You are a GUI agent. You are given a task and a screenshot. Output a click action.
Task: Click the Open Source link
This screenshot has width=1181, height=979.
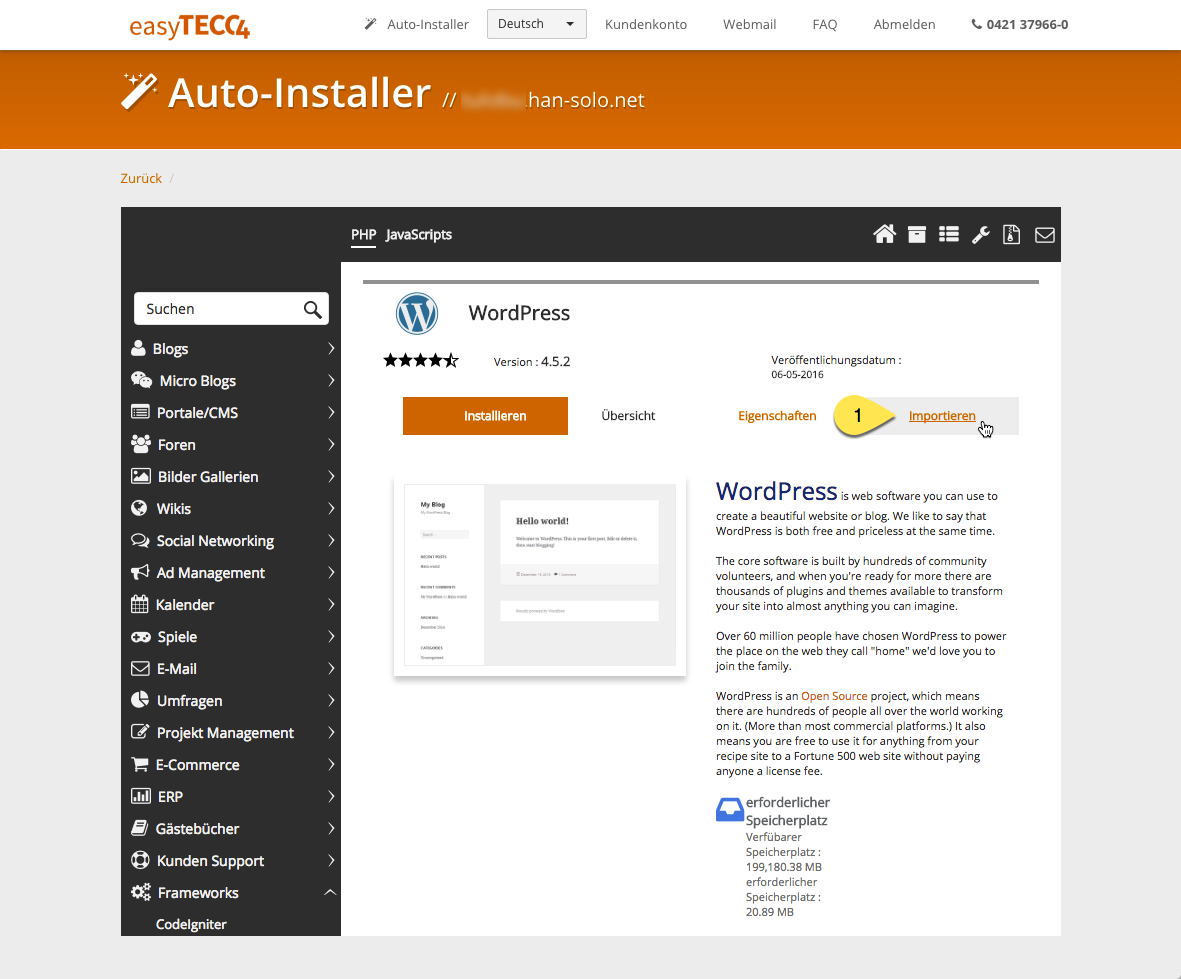click(x=834, y=696)
